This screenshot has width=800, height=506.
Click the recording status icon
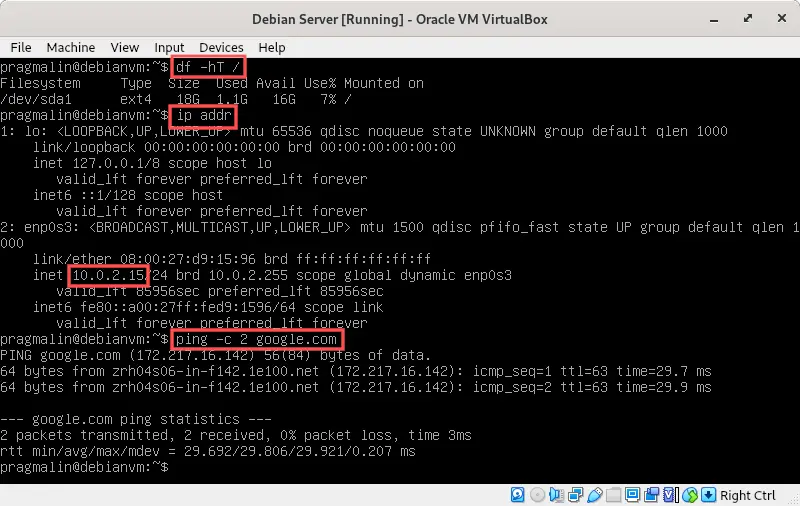click(652, 495)
